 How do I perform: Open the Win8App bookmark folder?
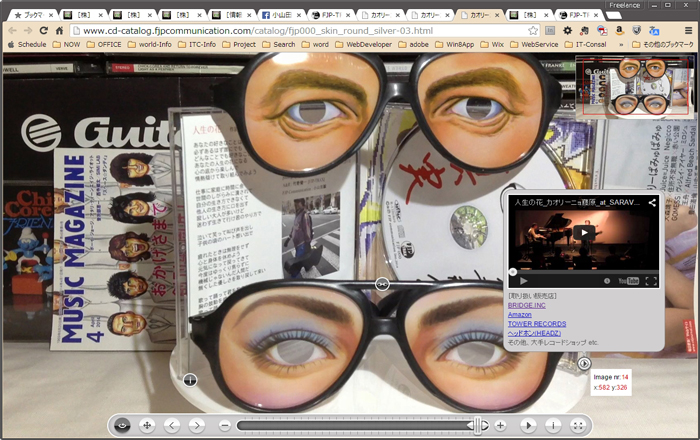pos(454,45)
